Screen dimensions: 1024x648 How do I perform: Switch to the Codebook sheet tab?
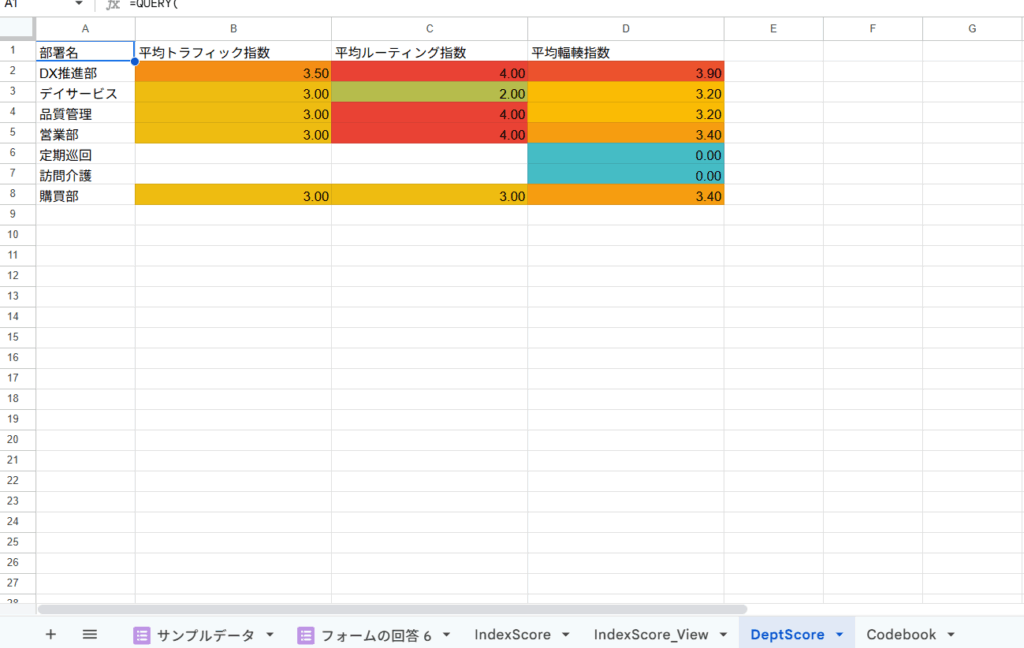click(901, 634)
